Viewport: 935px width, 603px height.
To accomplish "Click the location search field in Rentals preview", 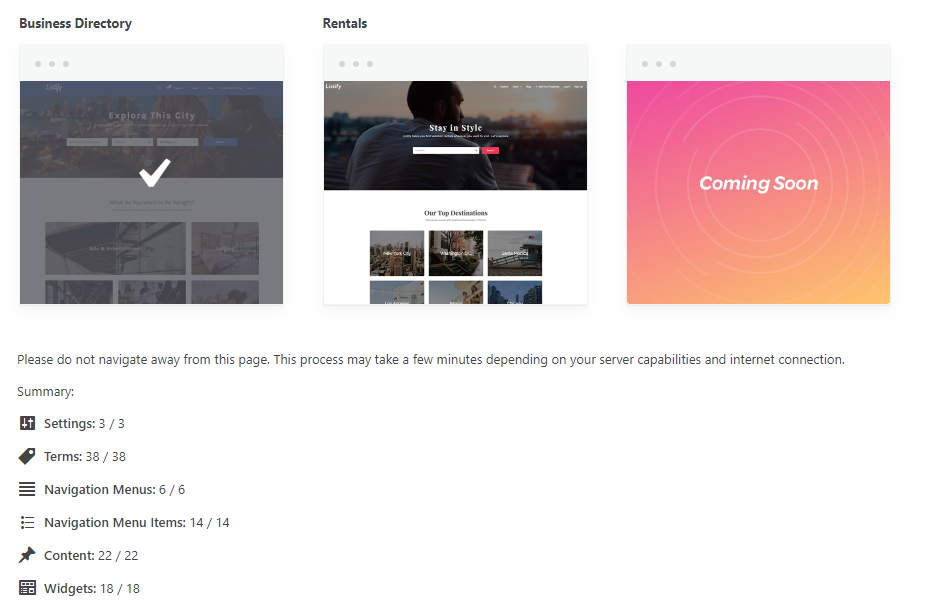I will (x=445, y=150).
